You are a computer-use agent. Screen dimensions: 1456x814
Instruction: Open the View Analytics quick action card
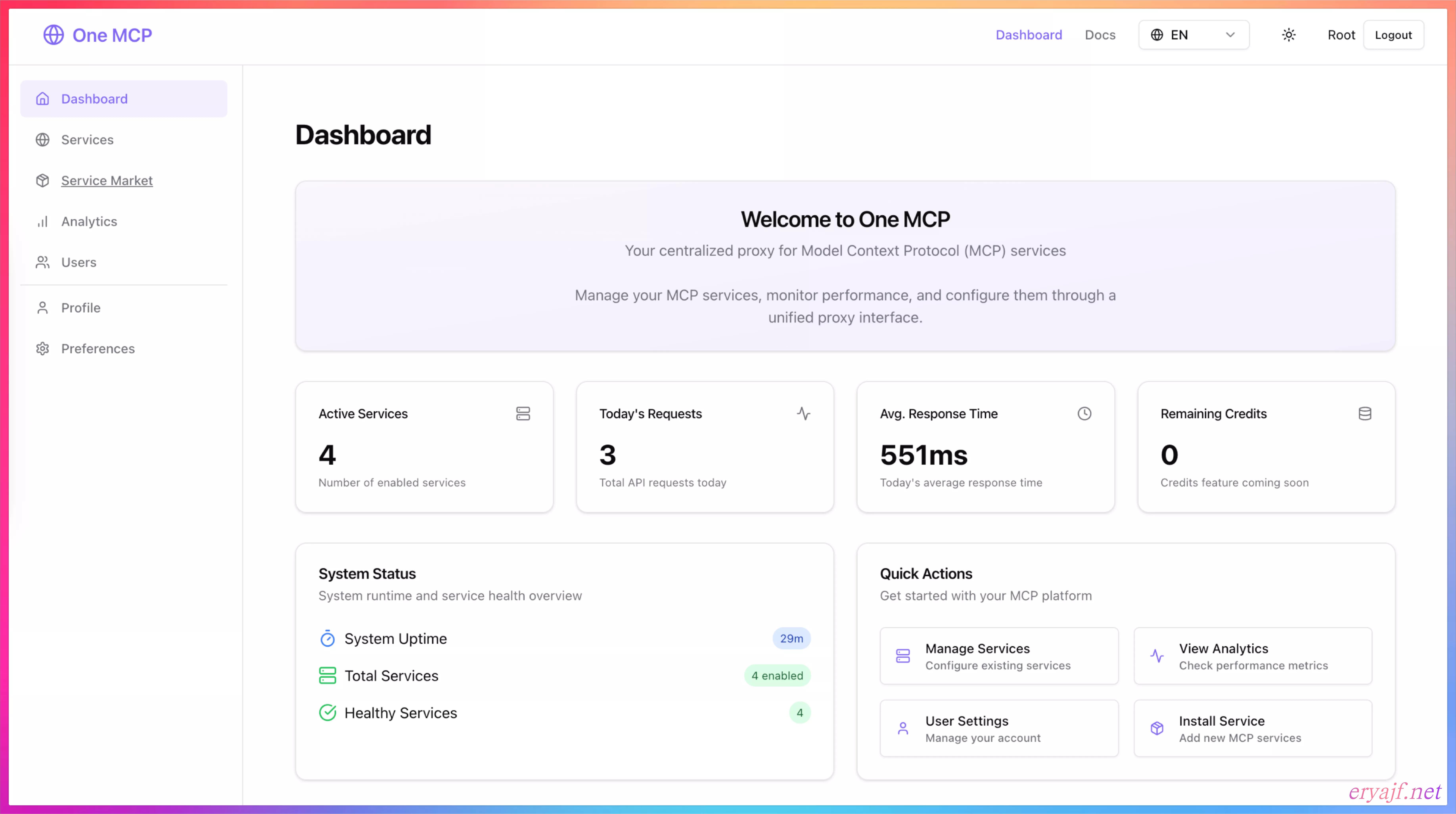click(1253, 656)
